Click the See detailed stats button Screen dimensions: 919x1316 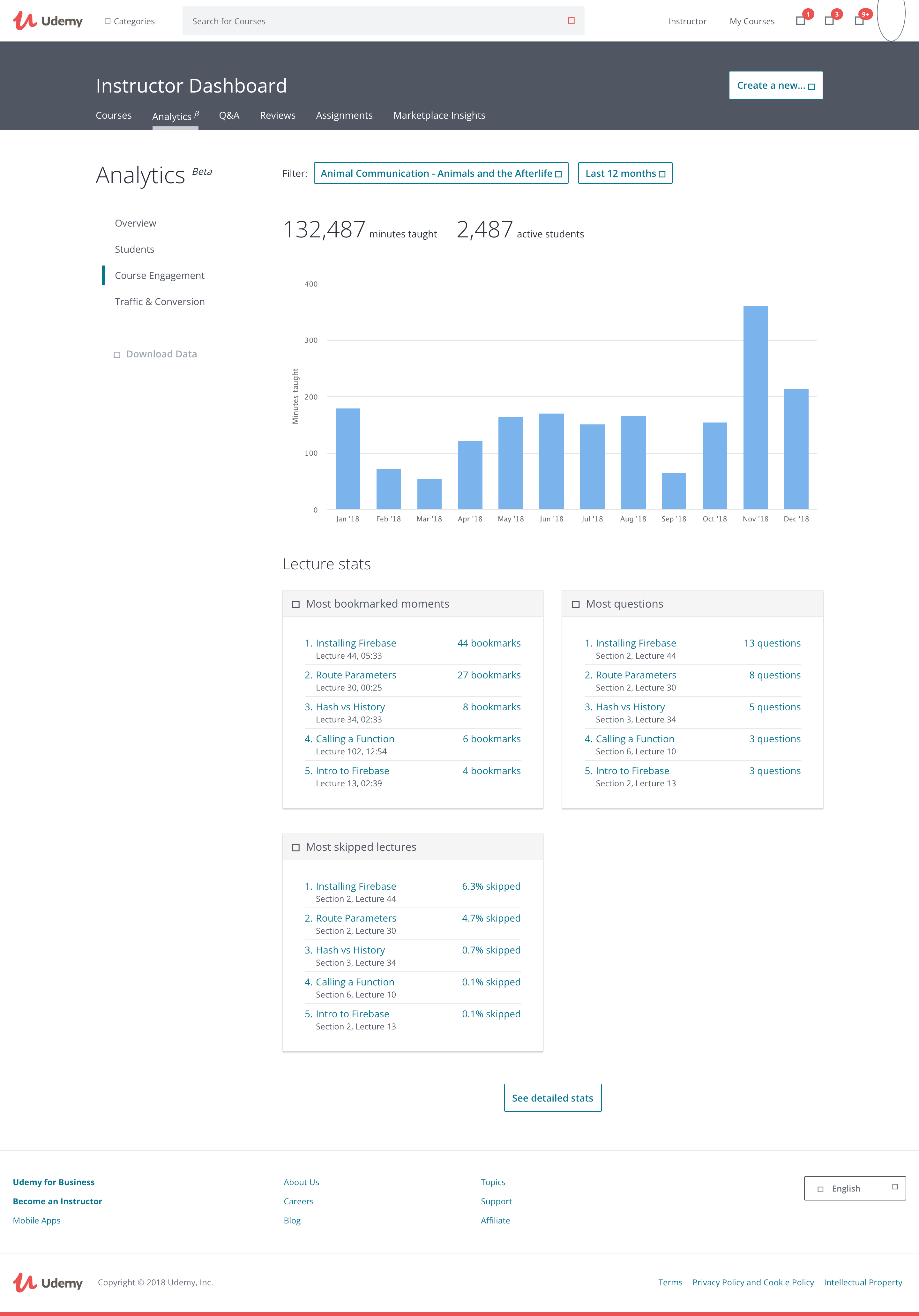click(x=553, y=1098)
